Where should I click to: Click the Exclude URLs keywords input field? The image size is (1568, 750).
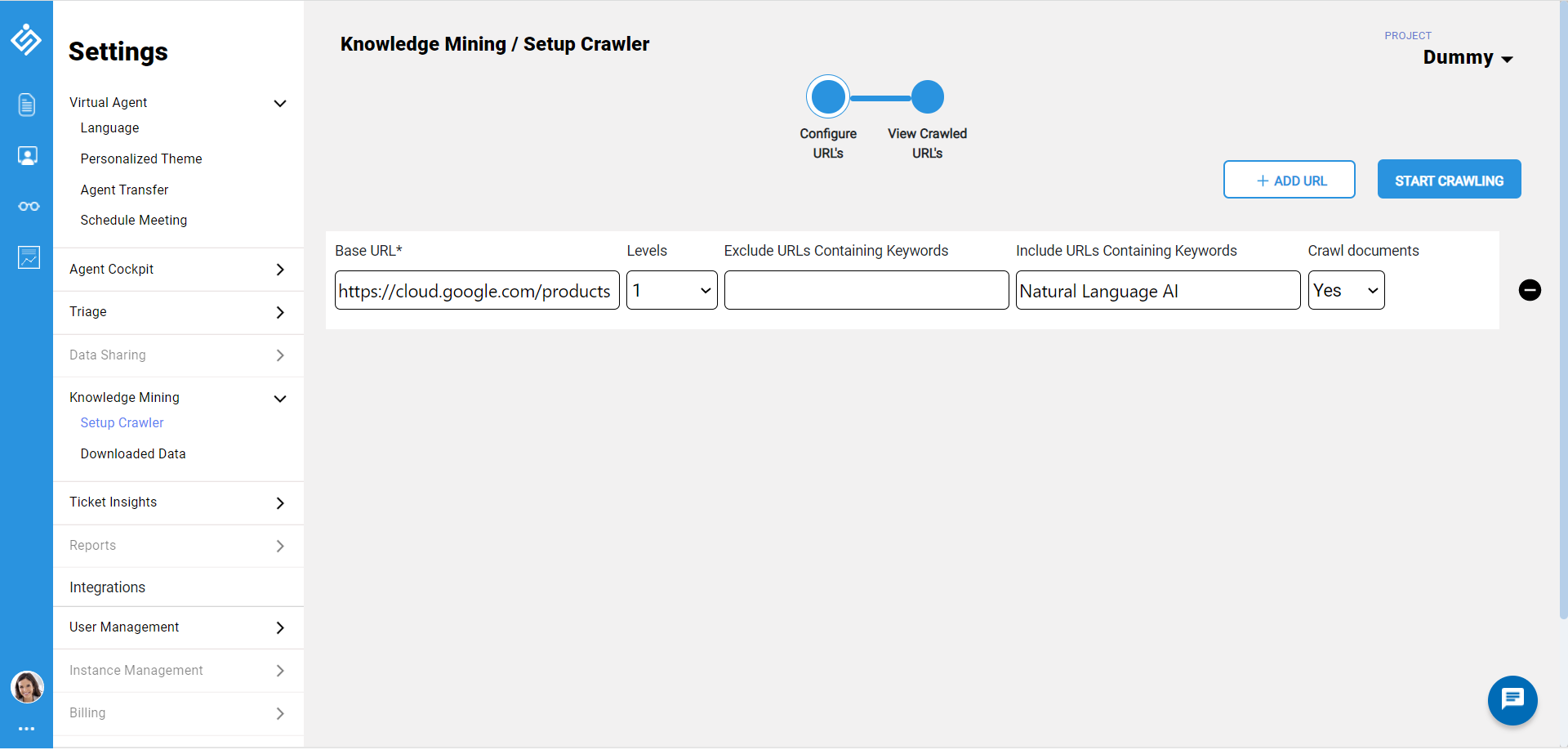(x=866, y=291)
